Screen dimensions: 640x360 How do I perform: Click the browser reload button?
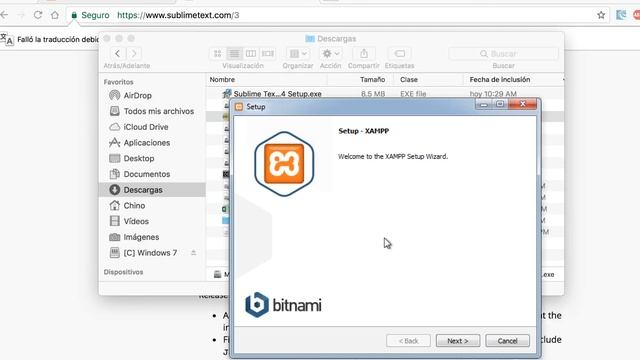tap(38, 15)
